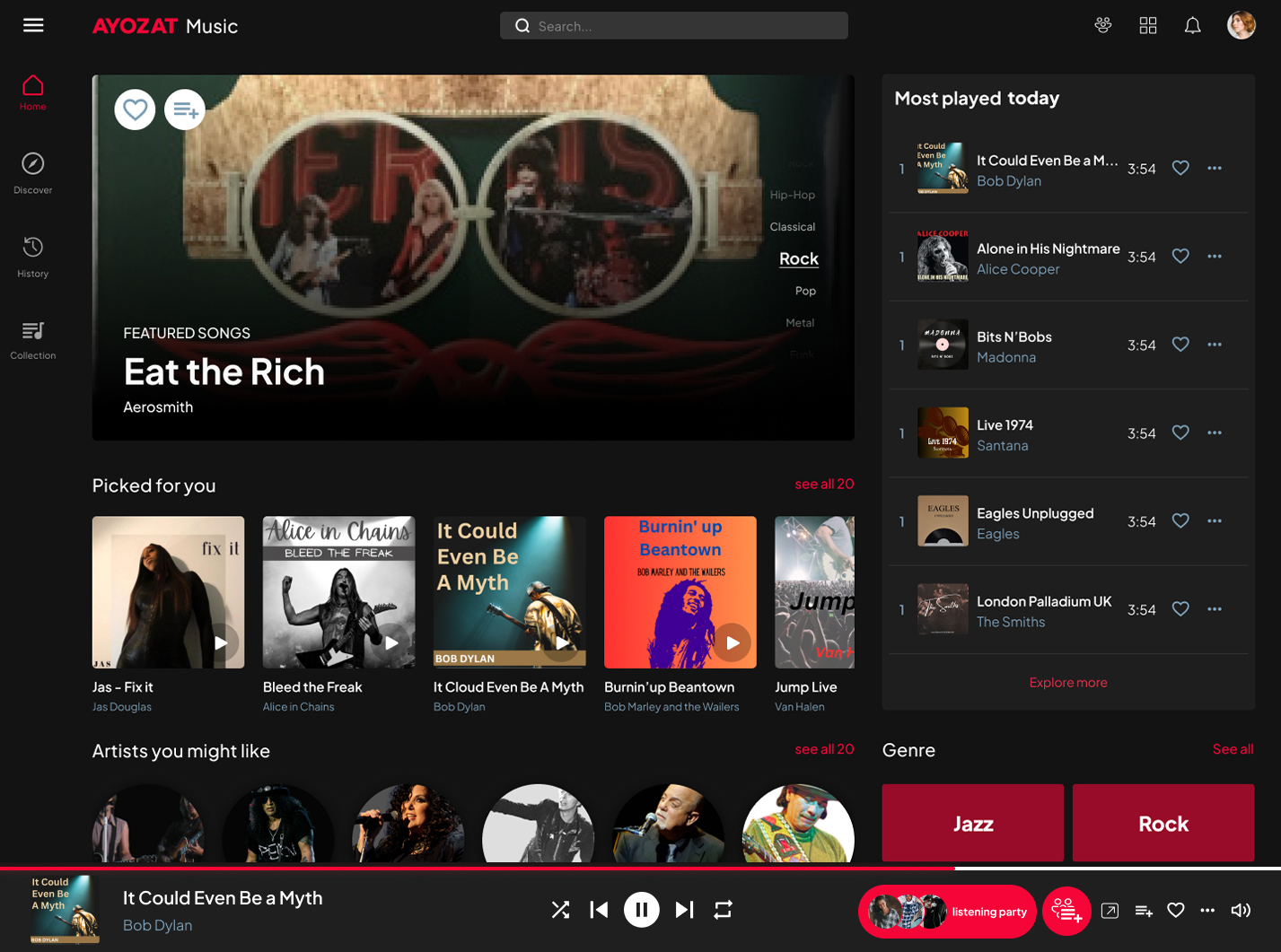Click the community people icon in header
The image size is (1281, 952).
tap(1103, 25)
